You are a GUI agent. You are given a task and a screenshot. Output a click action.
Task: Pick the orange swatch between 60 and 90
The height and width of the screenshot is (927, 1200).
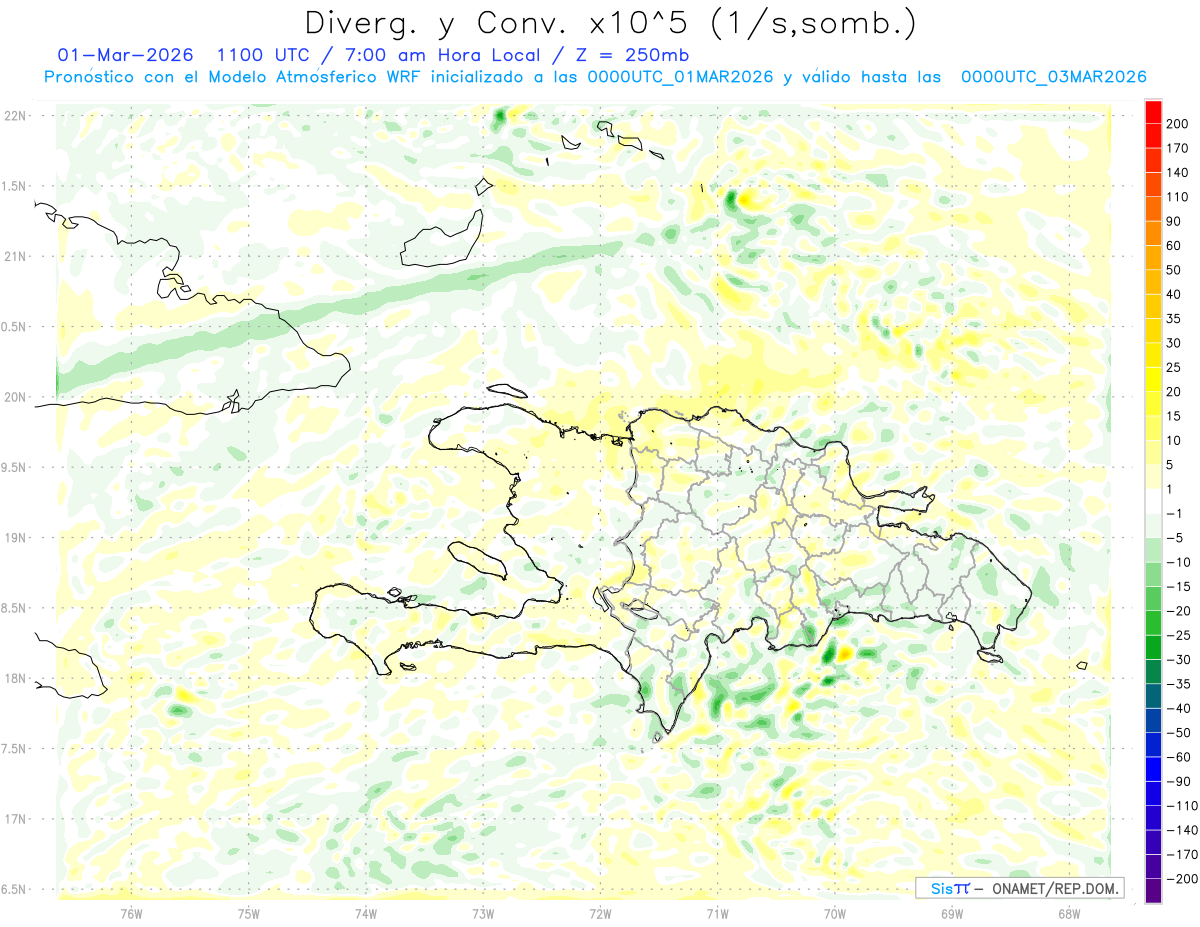(x=1153, y=234)
